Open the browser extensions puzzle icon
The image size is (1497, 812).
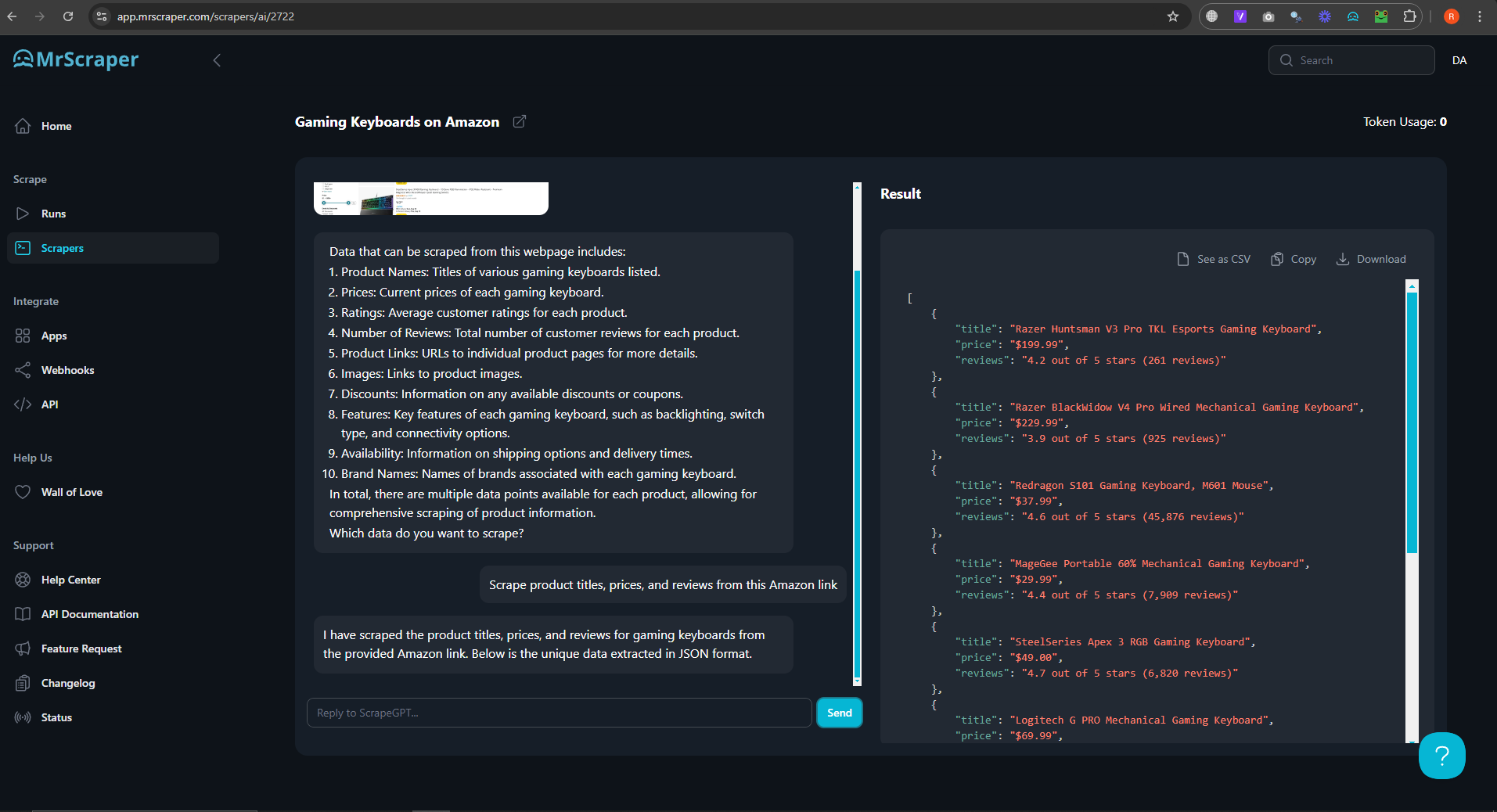(1409, 16)
